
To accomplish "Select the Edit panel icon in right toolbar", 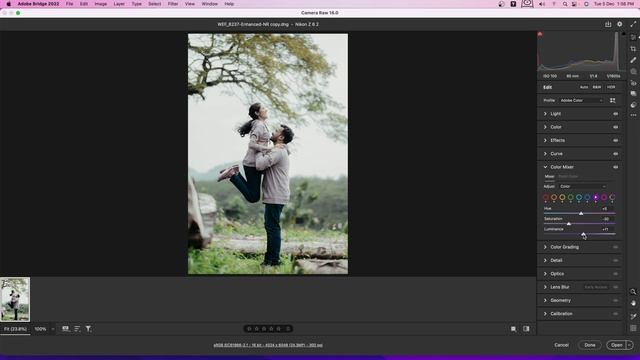I will [633, 37].
